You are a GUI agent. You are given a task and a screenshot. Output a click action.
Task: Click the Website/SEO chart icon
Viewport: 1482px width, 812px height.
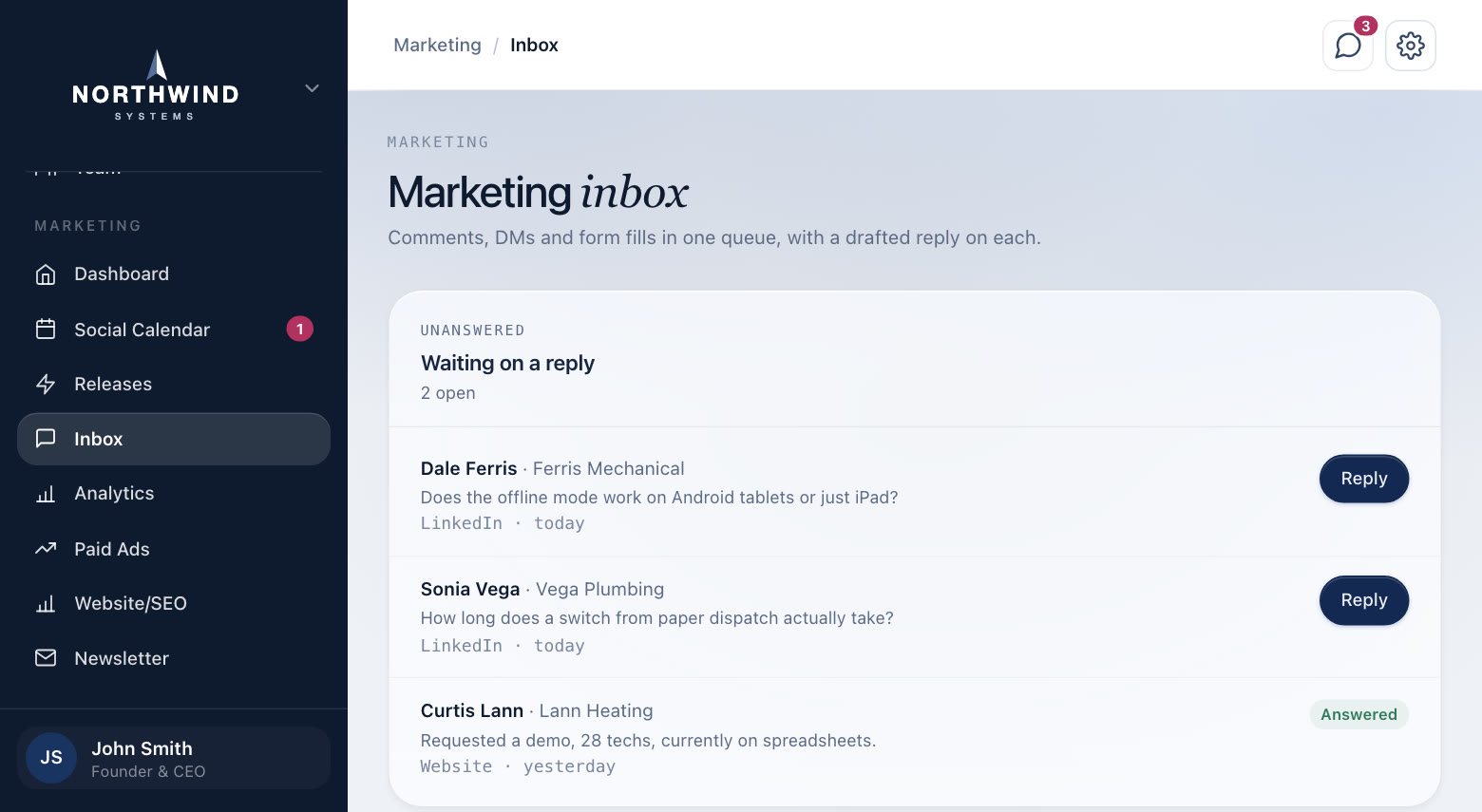coord(46,604)
